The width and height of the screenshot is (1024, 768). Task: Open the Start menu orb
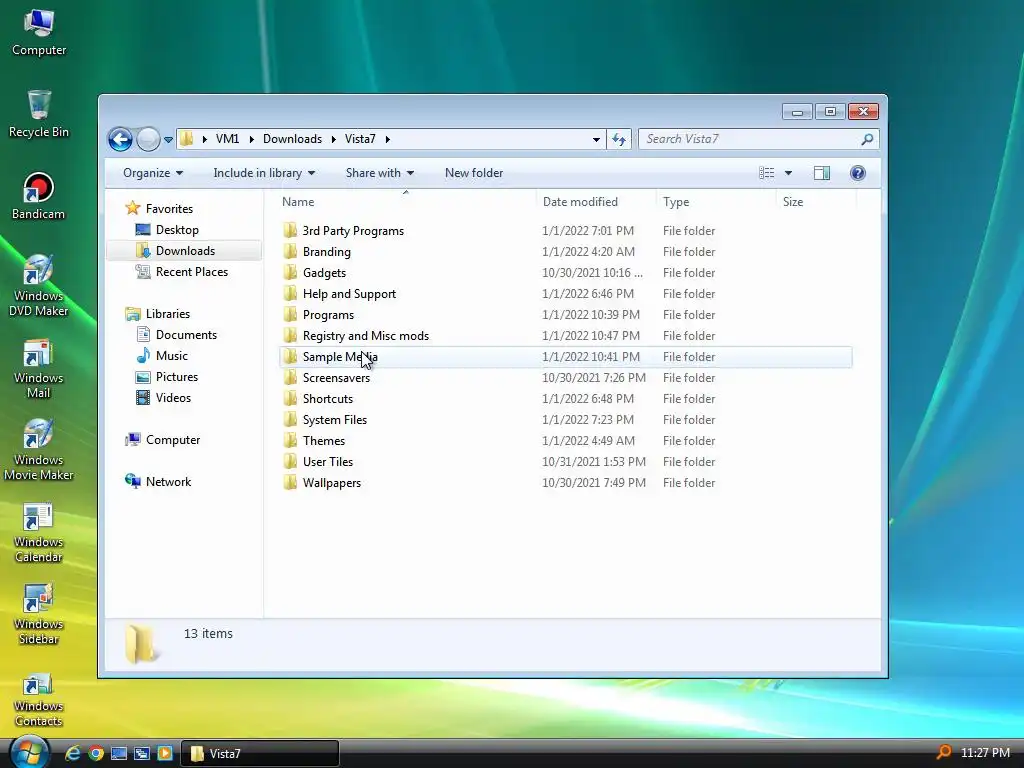tap(29, 752)
